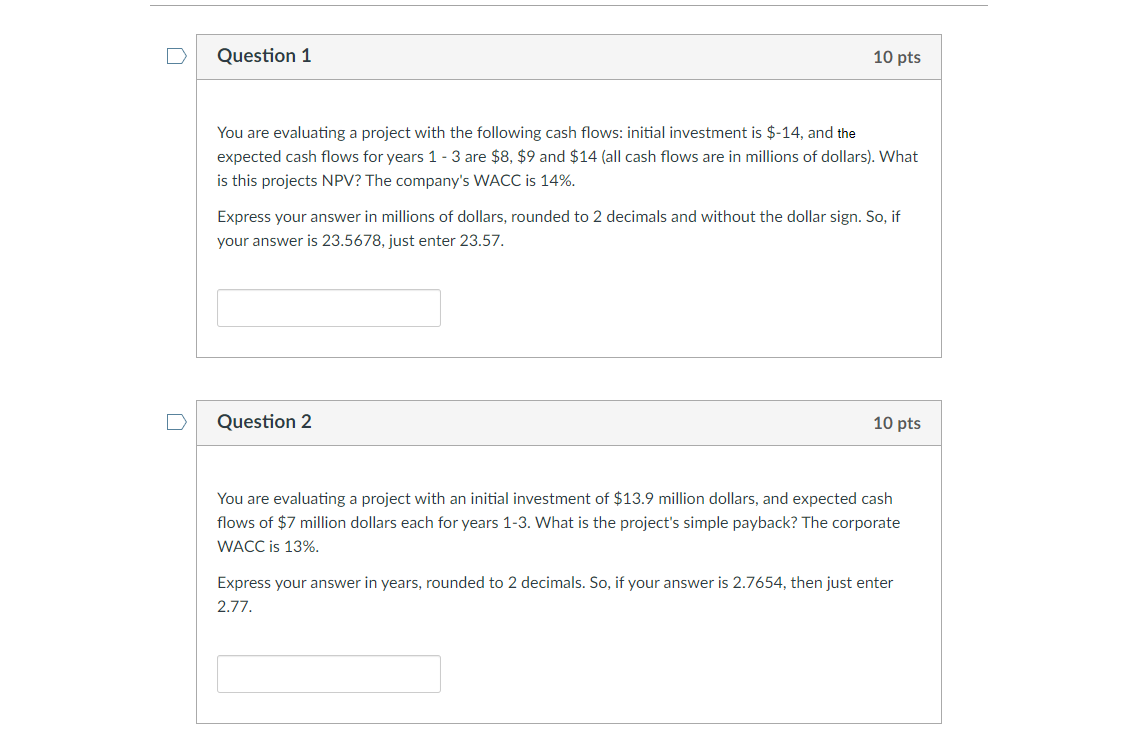
Task: Click the bookmark pin beside Question 2
Action: point(176,422)
